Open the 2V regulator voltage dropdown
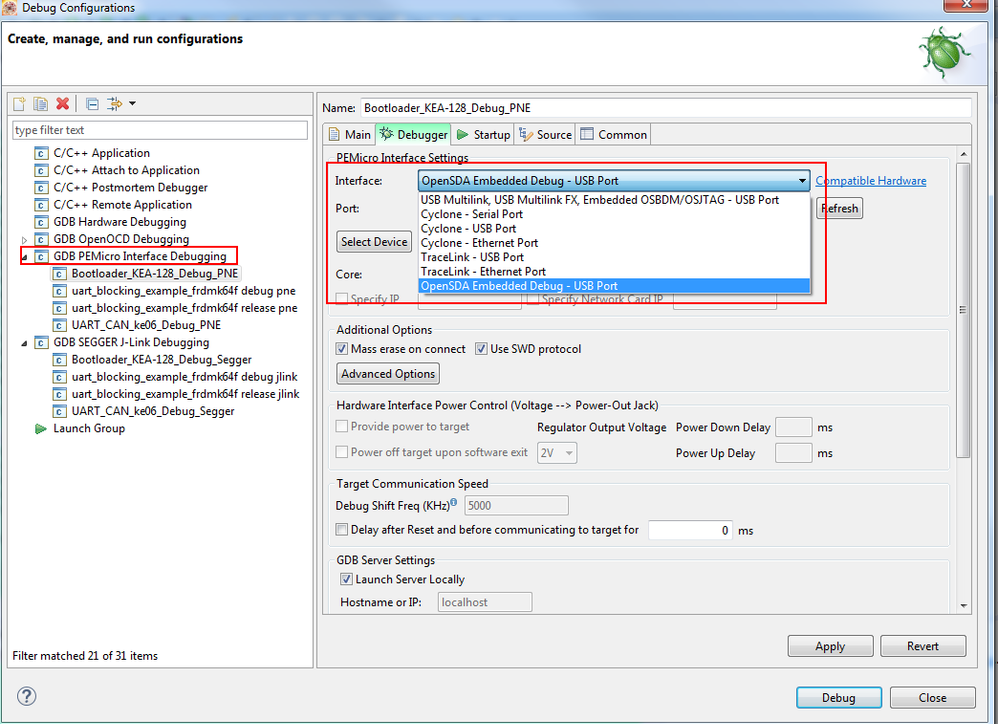 coord(557,453)
